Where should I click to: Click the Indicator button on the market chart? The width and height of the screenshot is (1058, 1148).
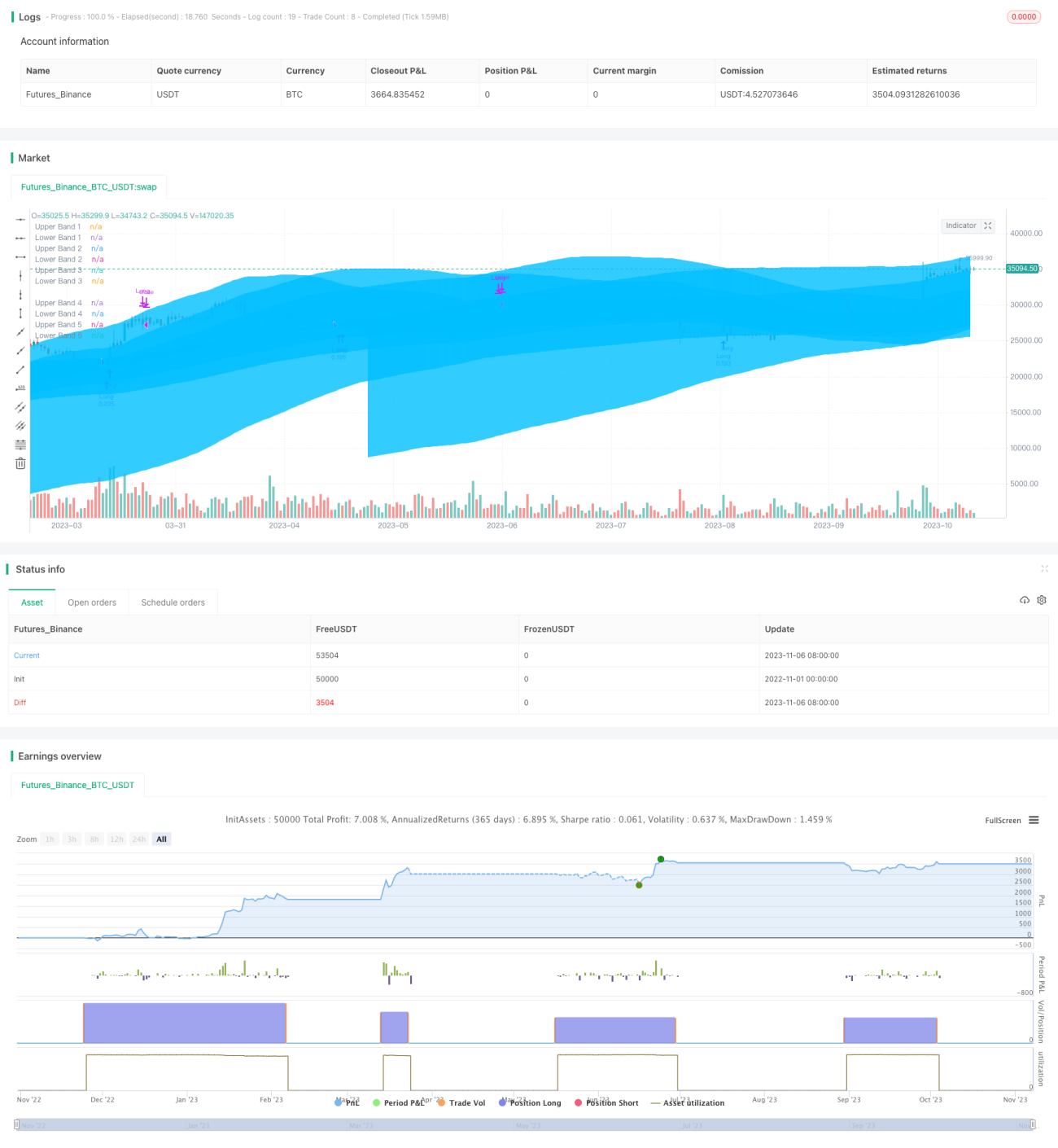coord(960,226)
